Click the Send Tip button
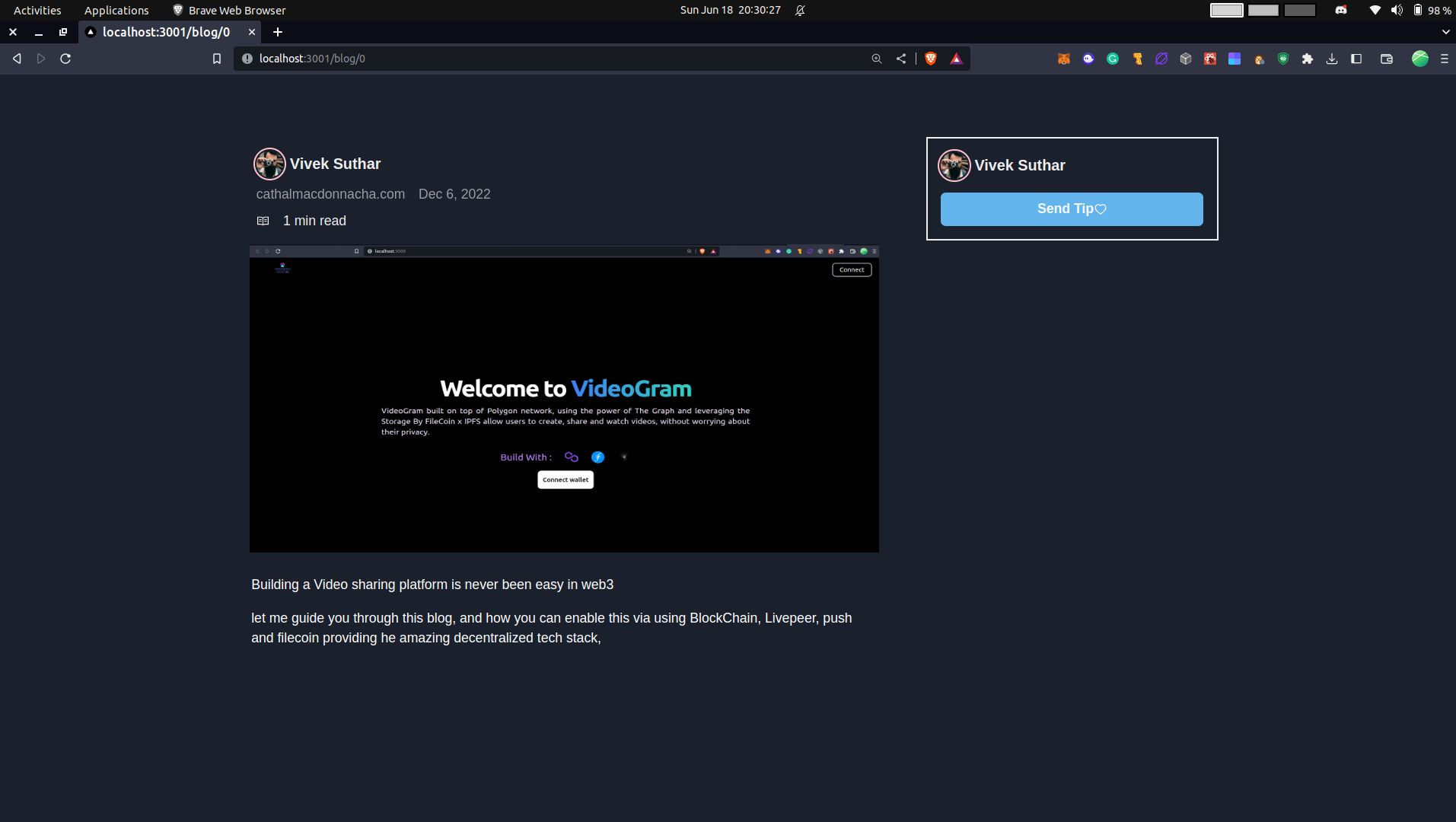 point(1072,209)
